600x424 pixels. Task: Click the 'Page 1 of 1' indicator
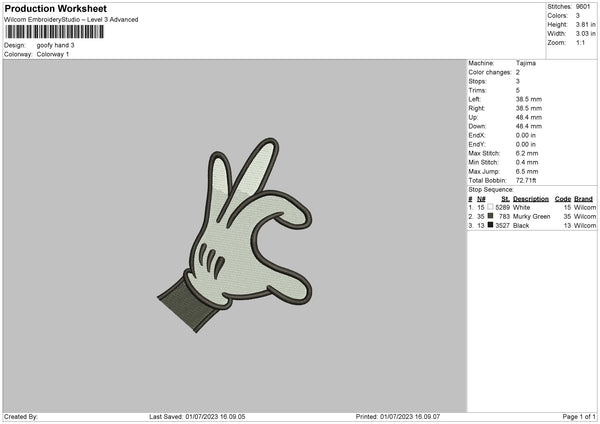(x=579, y=416)
